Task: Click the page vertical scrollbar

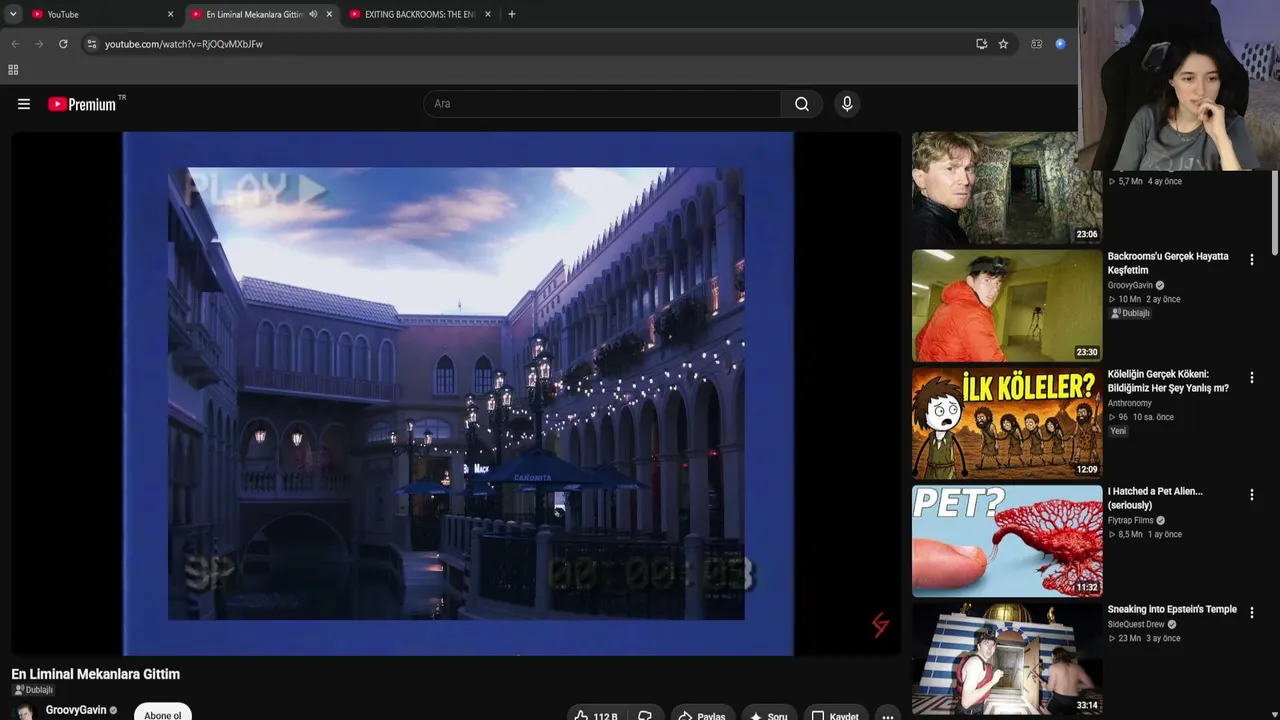Action: (1274, 212)
